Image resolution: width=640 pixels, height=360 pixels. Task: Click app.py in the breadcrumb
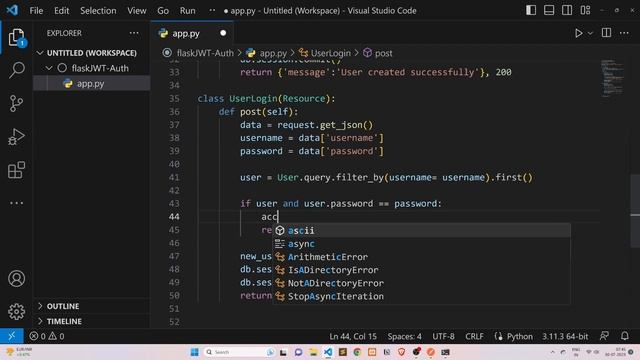(x=273, y=53)
